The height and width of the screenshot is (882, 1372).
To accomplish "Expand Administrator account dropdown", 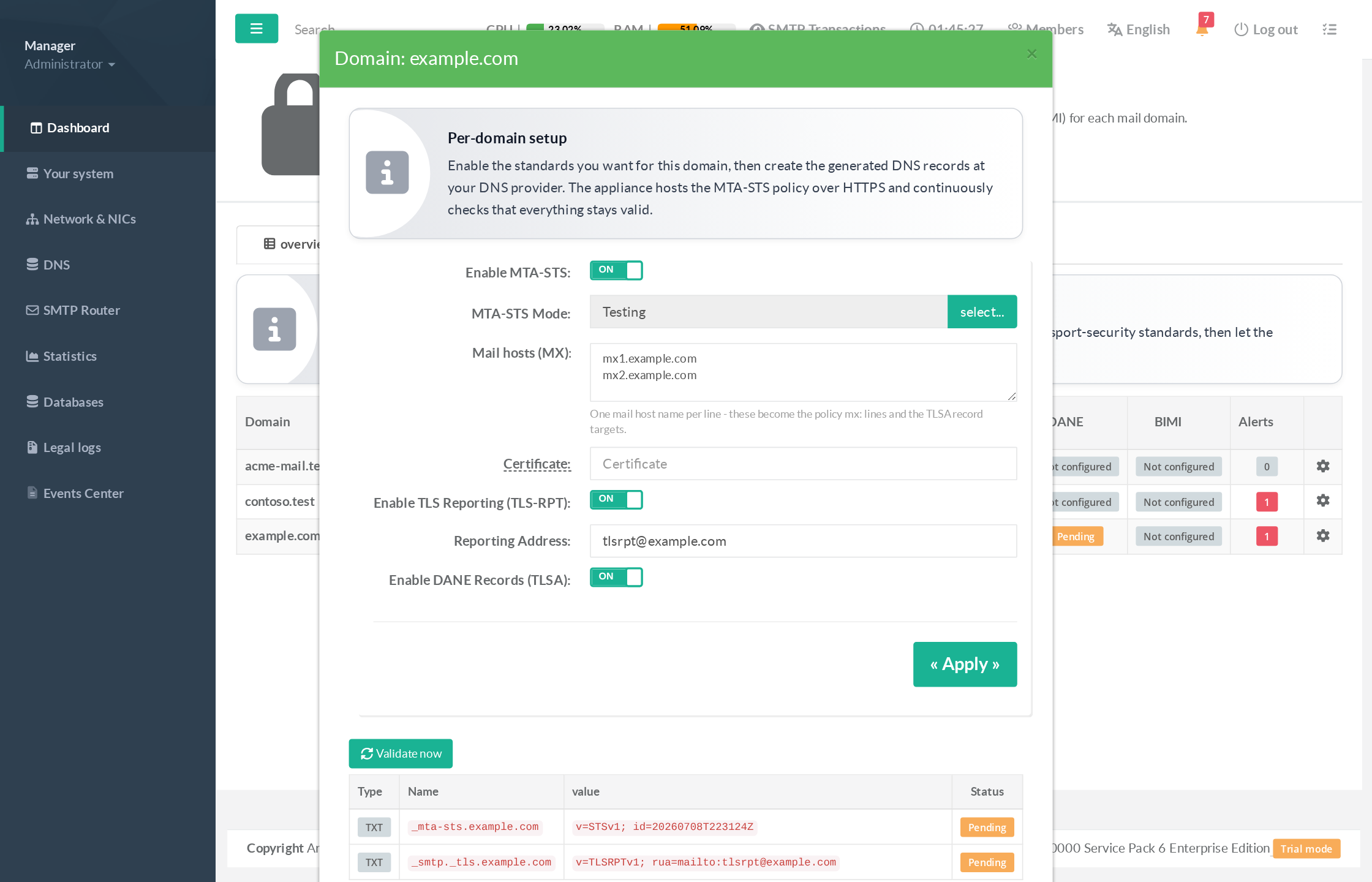I will [69, 64].
